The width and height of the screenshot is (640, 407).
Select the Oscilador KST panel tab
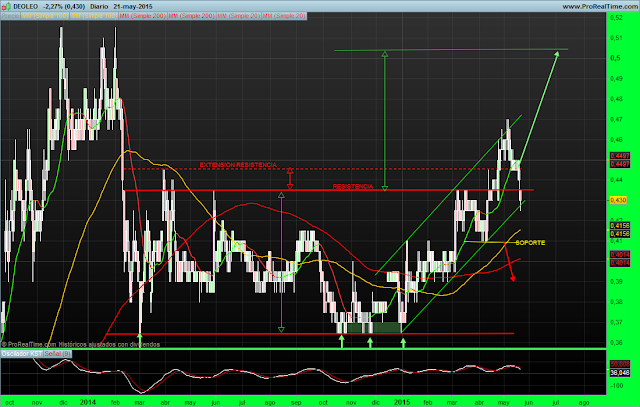click(22, 354)
